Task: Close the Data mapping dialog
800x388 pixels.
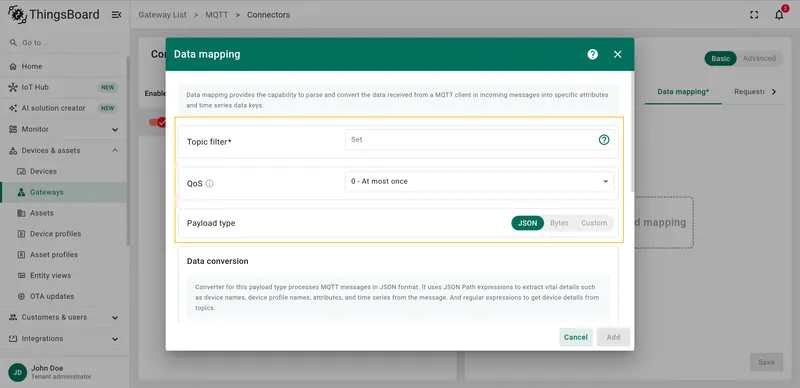Action: pos(618,54)
